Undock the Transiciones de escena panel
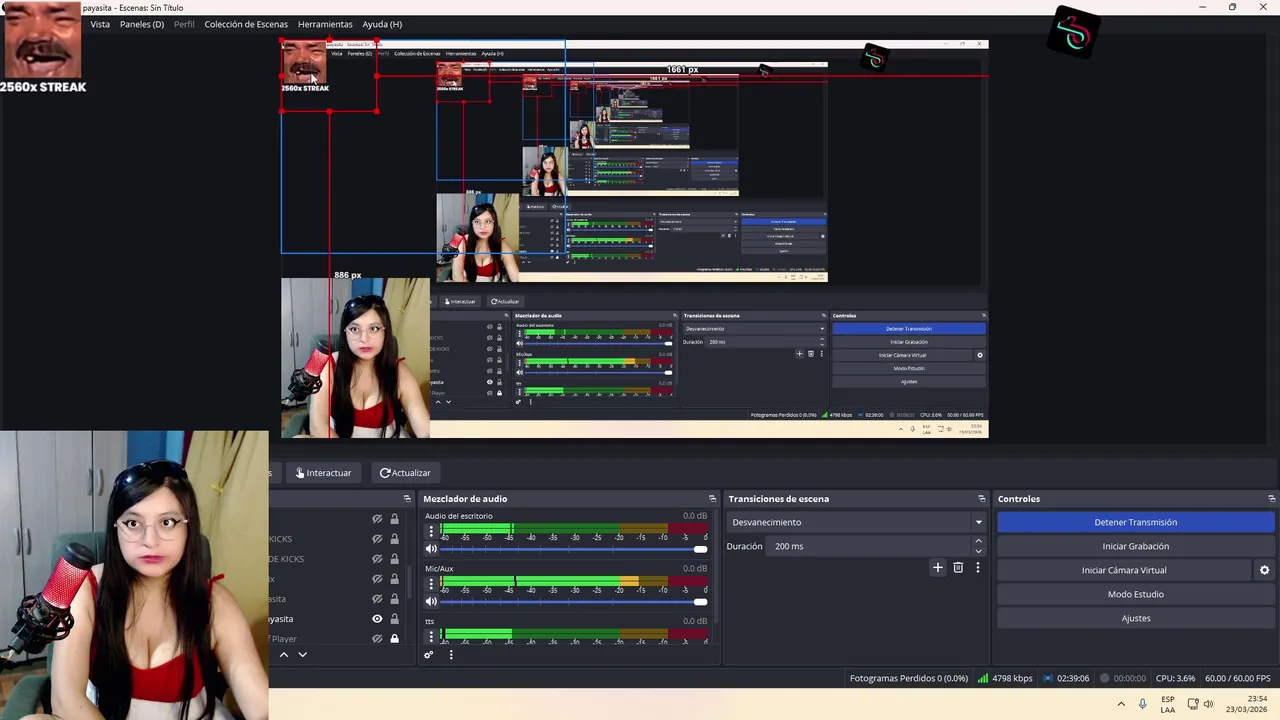The image size is (1280, 720). tap(982, 499)
